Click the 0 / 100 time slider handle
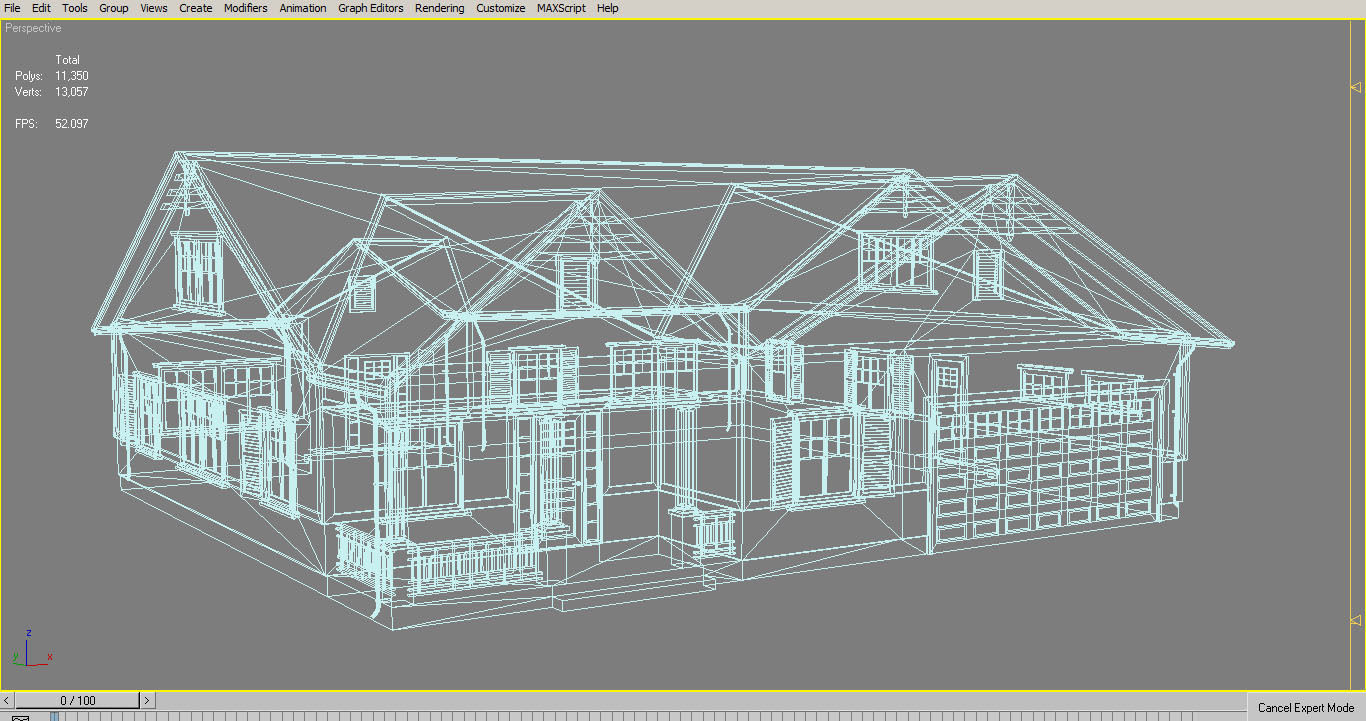This screenshot has width=1366, height=721. pyautogui.click(x=77, y=701)
